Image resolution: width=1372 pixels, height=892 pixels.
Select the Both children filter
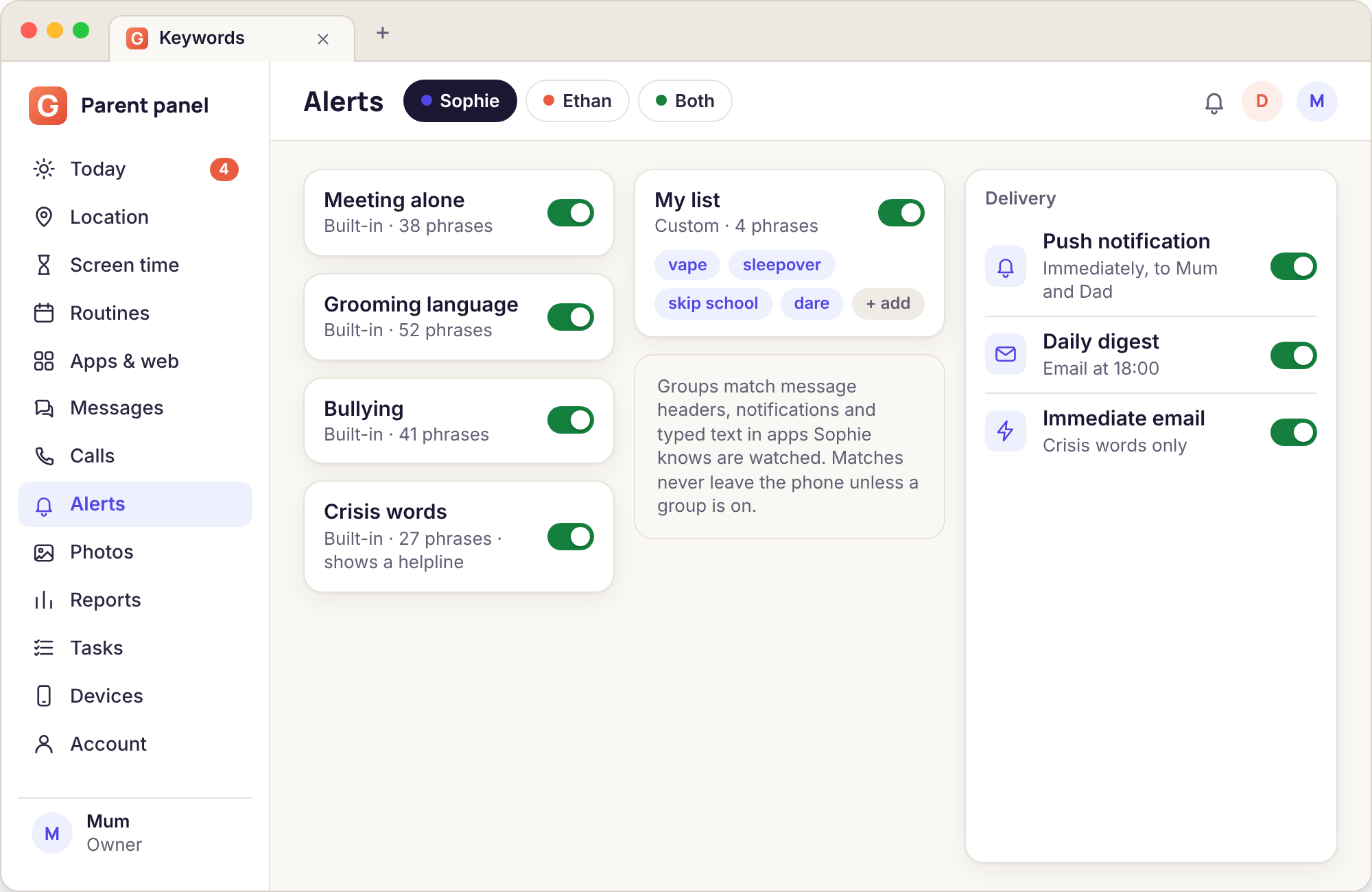(x=685, y=101)
